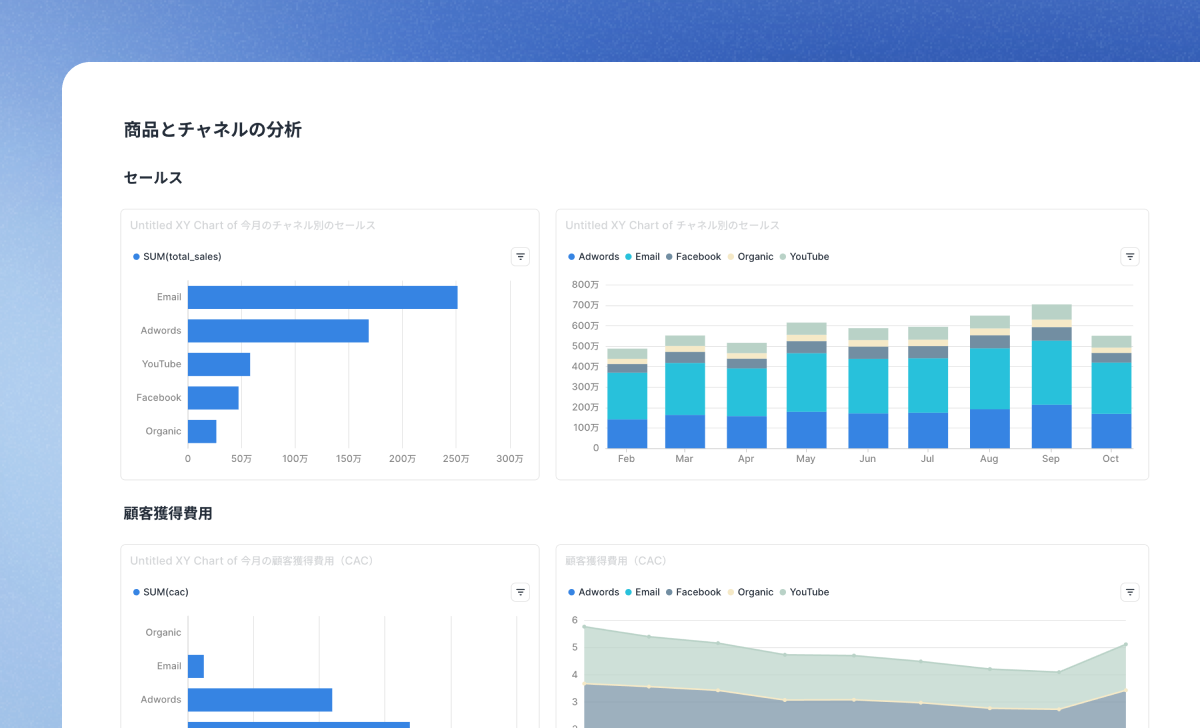Toggle Facebook legend in CAC area chart
The height and width of the screenshot is (728, 1200).
693,592
